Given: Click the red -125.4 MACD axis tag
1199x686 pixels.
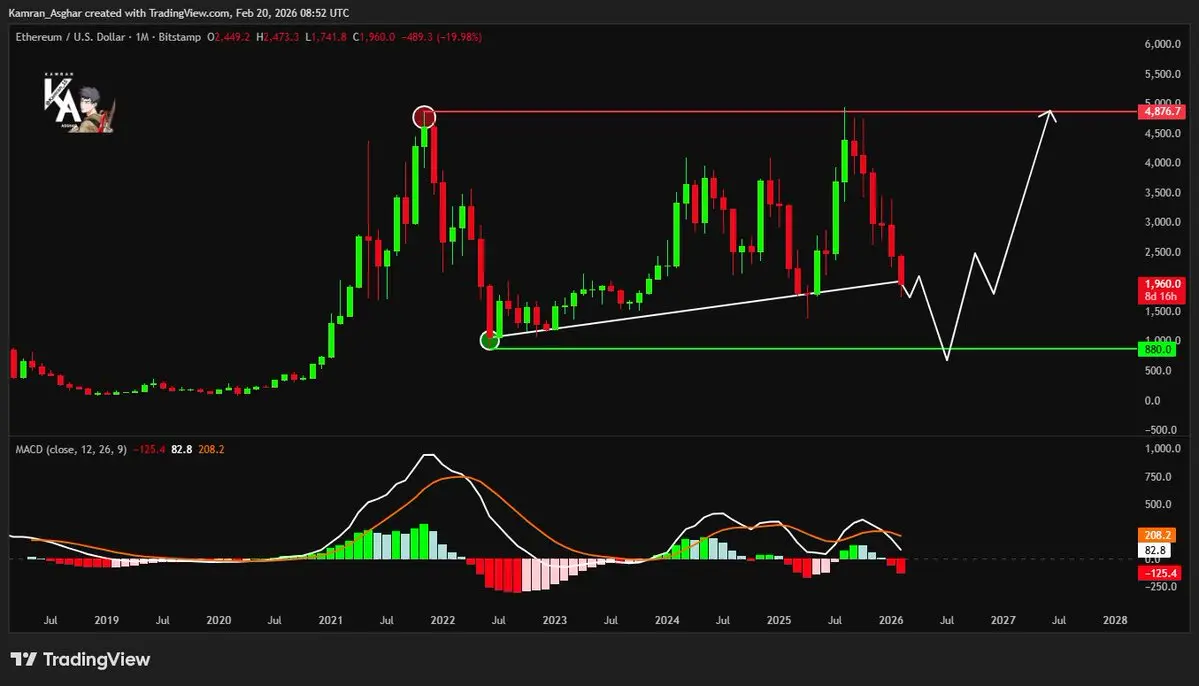Looking at the screenshot, I should click(x=1159, y=573).
